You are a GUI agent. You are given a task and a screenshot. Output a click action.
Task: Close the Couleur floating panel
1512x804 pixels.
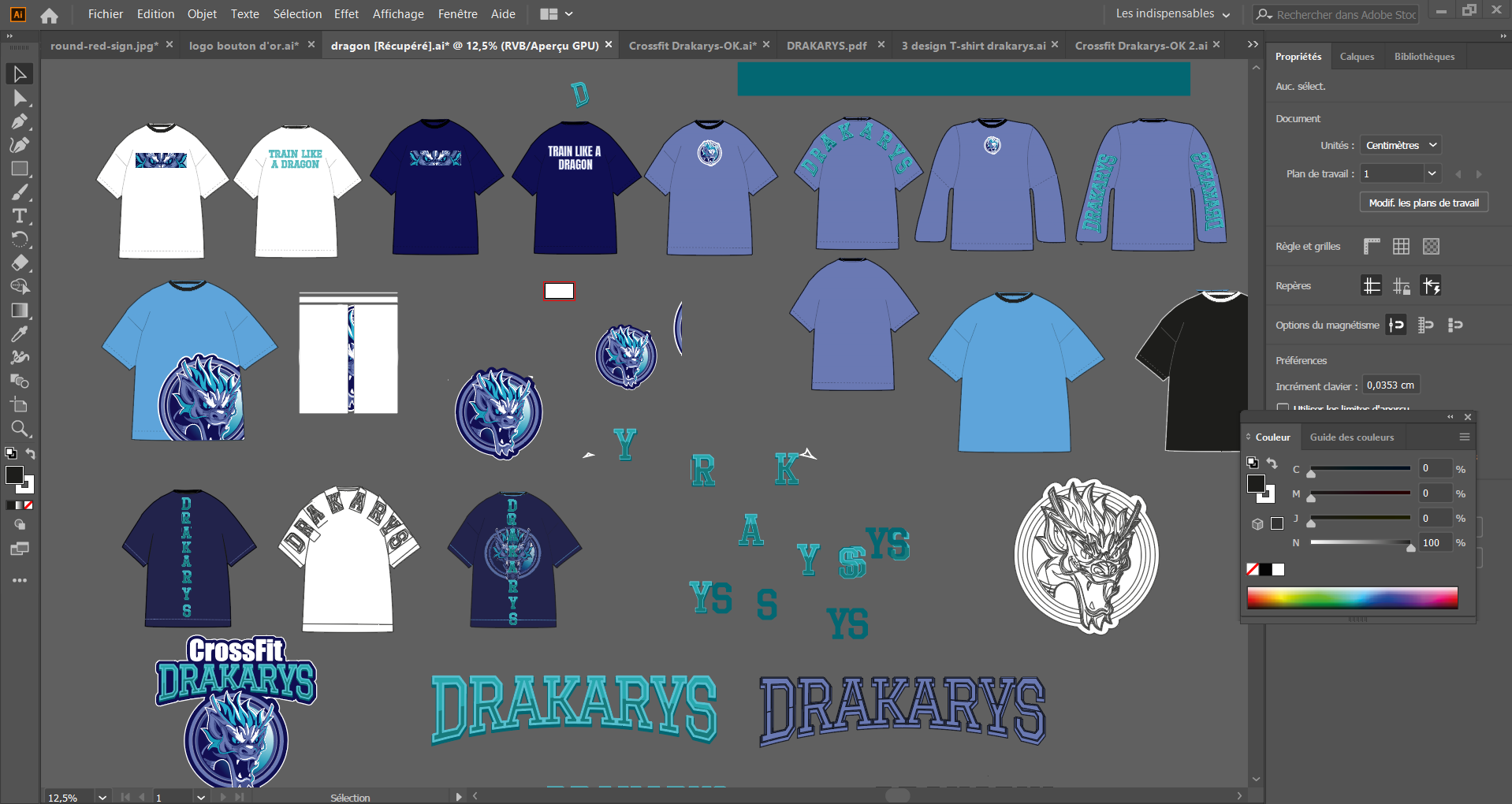pyautogui.click(x=1468, y=417)
